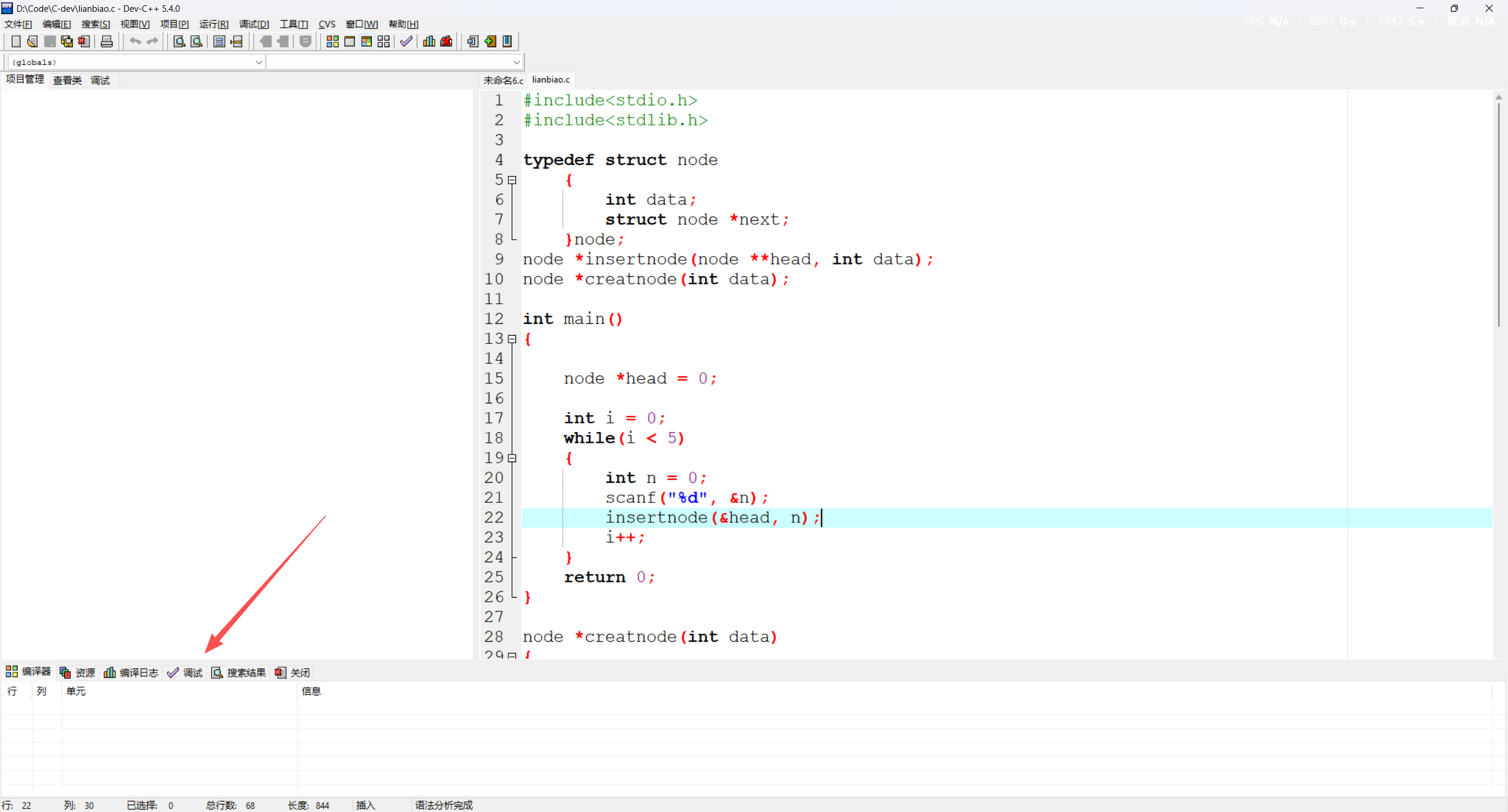Switch to the 查看类 side panel tab

[67, 80]
